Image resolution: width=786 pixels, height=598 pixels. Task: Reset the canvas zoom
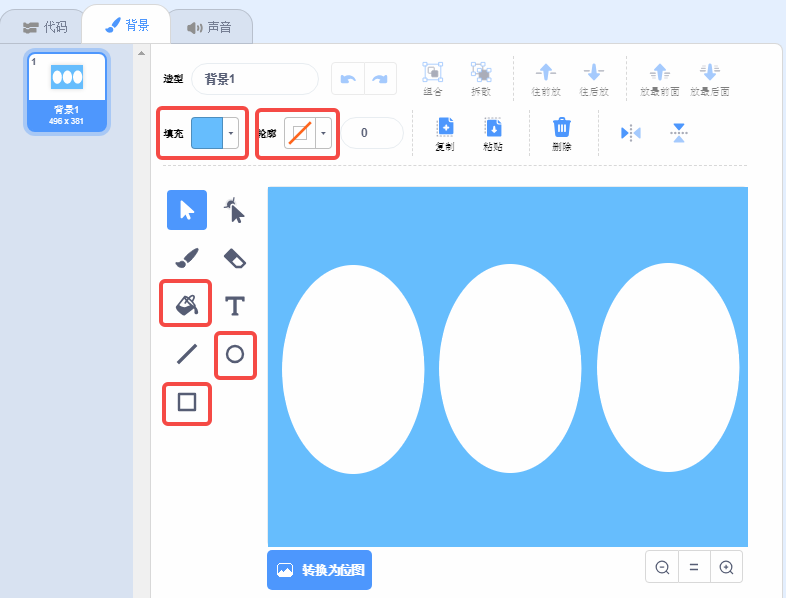pyautogui.click(x=694, y=567)
